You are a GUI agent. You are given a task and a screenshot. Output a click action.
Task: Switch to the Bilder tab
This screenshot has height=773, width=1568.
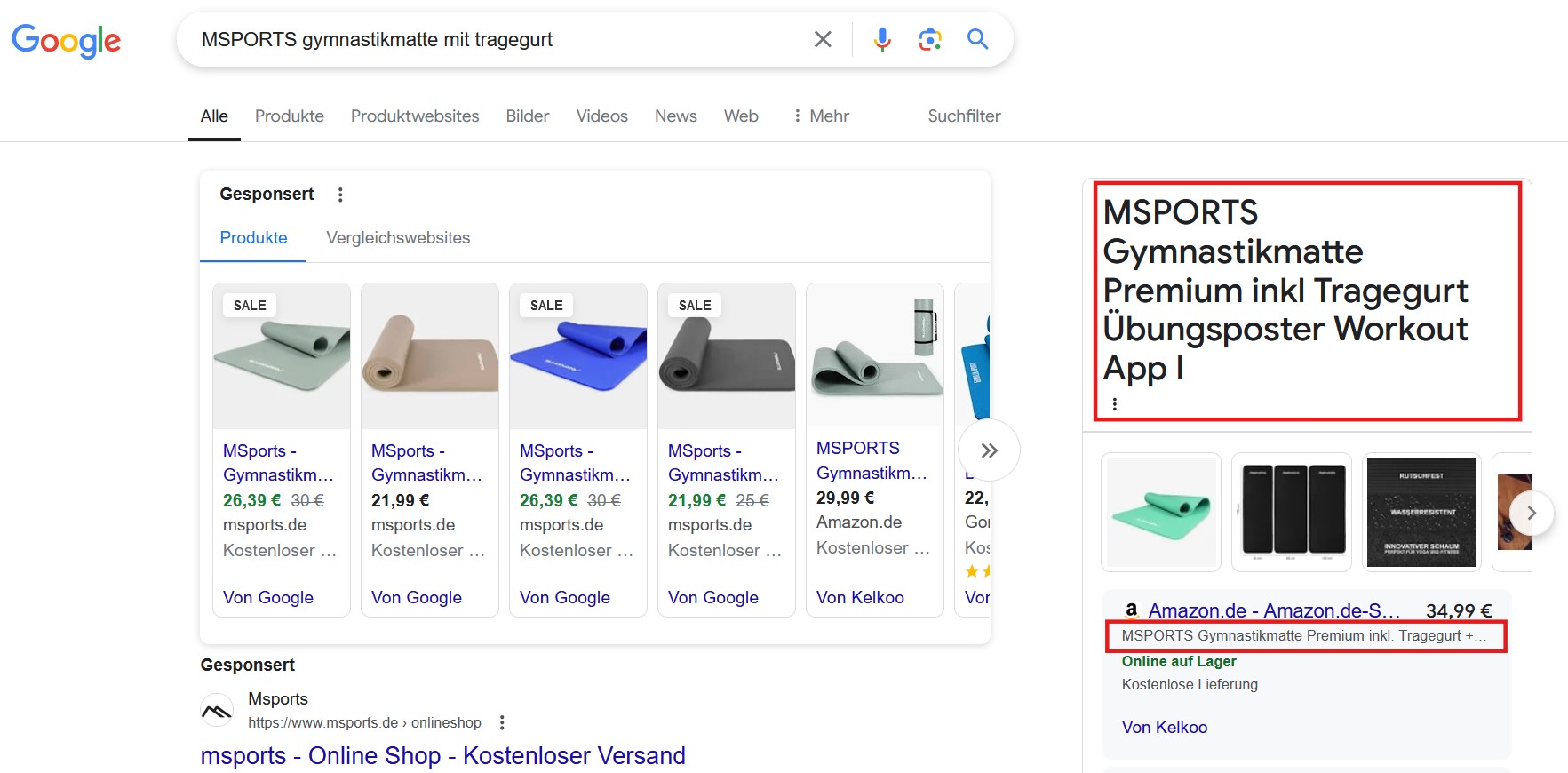point(528,116)
